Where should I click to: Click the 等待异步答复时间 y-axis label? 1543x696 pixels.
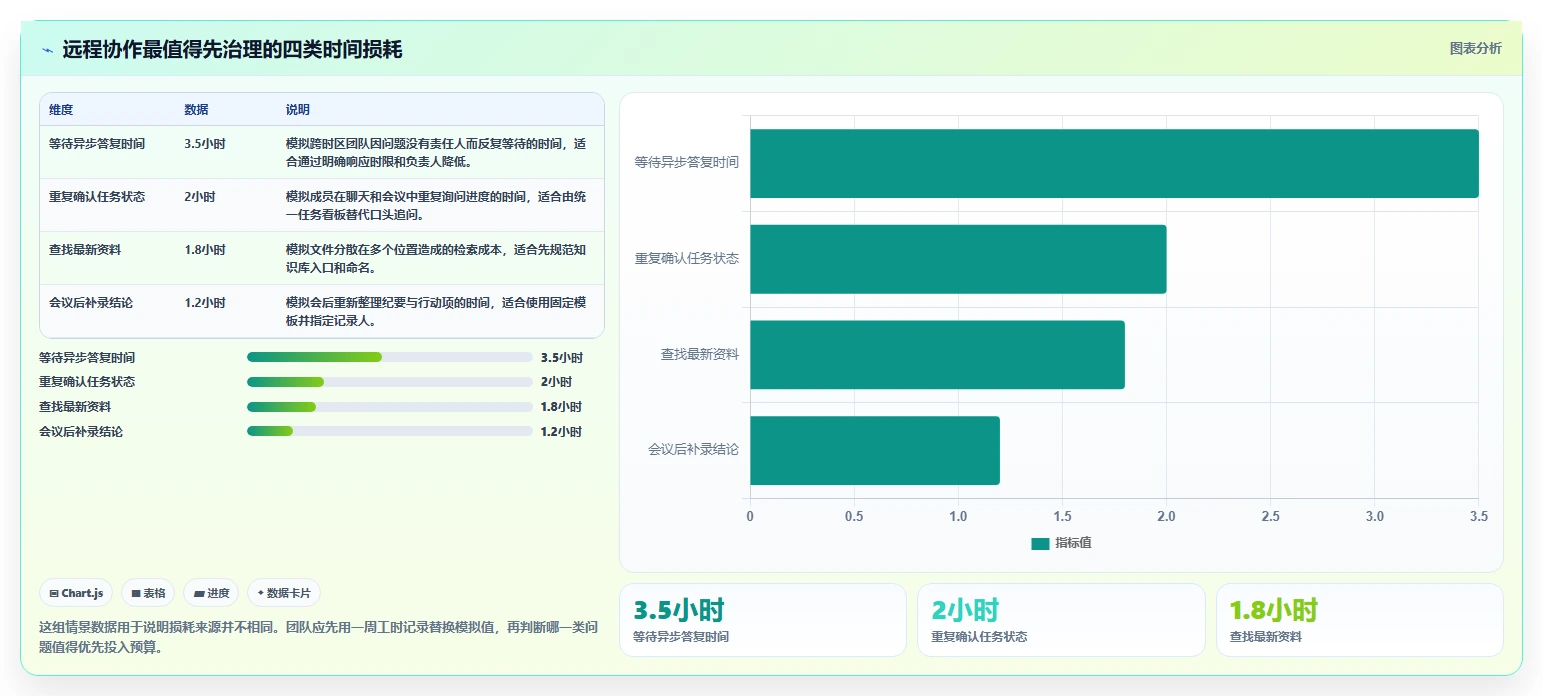687,162
